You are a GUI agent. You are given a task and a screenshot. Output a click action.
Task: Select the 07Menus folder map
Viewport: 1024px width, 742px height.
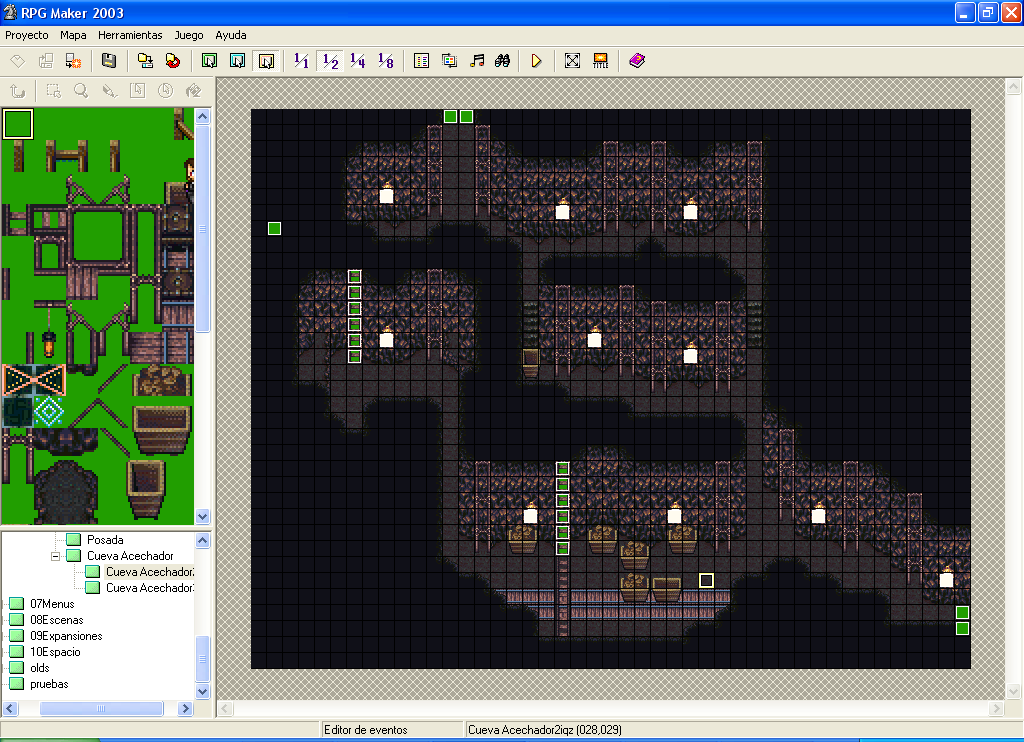tap(52, 604)
